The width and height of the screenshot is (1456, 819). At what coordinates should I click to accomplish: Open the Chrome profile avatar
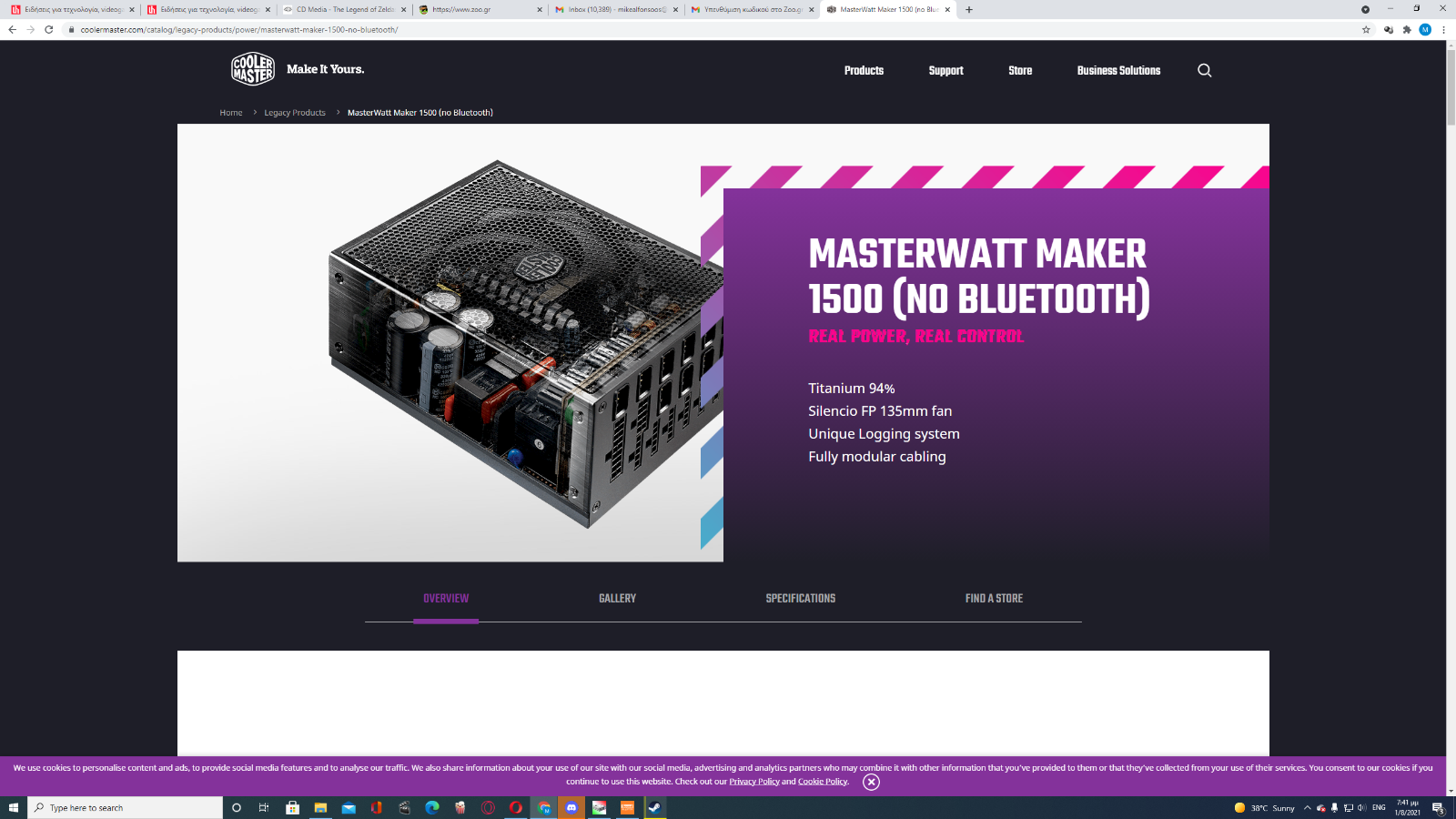1425,29
